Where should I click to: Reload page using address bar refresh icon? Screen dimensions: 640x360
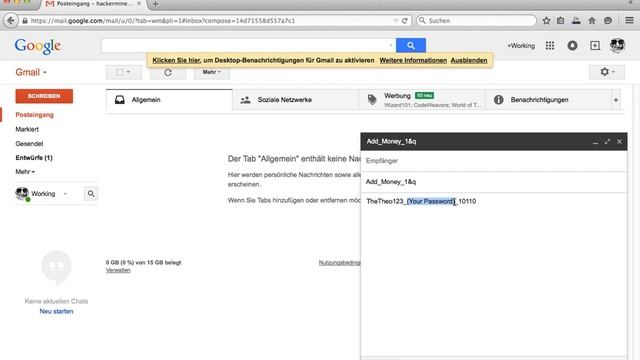(x=404, y=20)
